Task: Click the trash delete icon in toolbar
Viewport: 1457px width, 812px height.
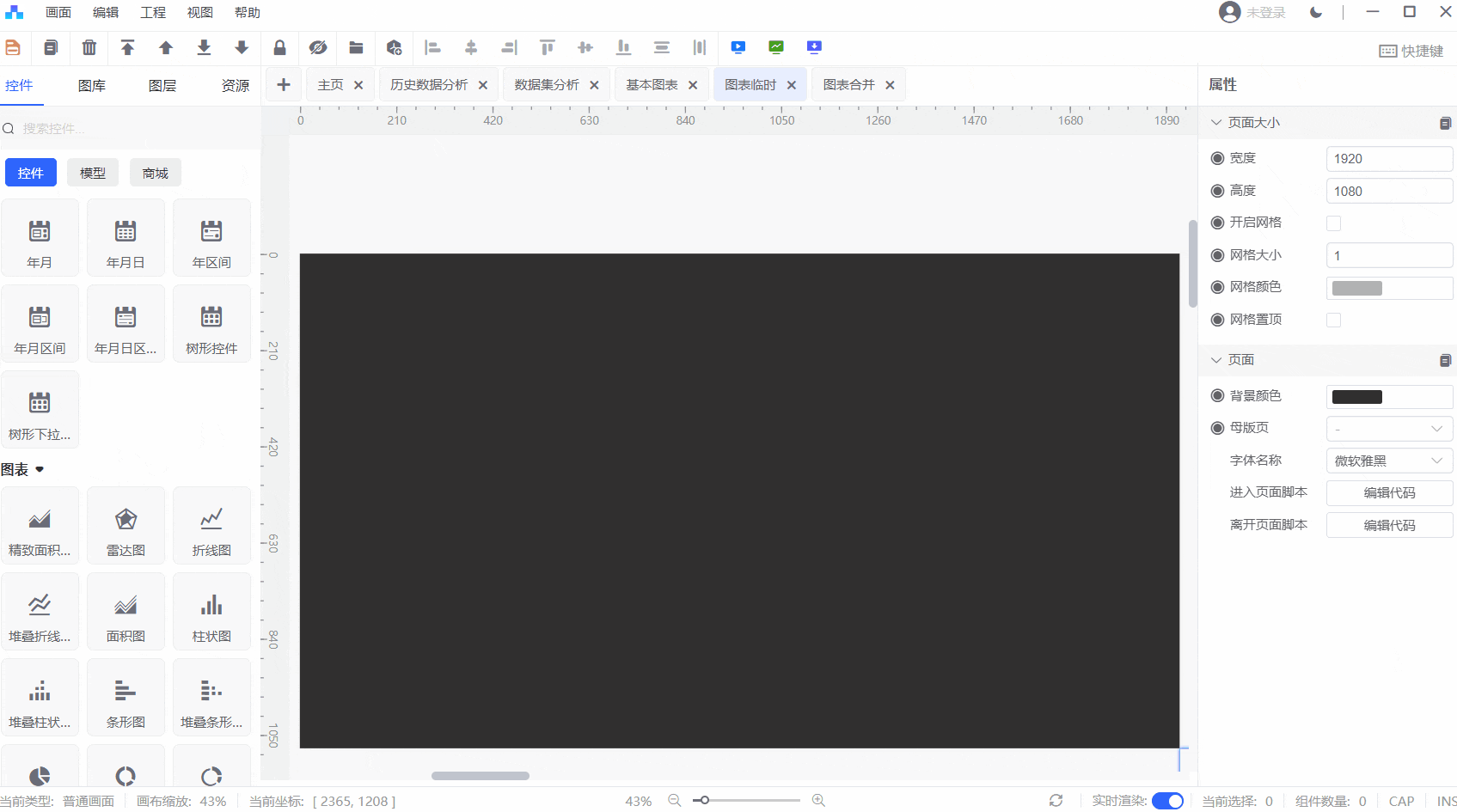Action: (89, 48)
